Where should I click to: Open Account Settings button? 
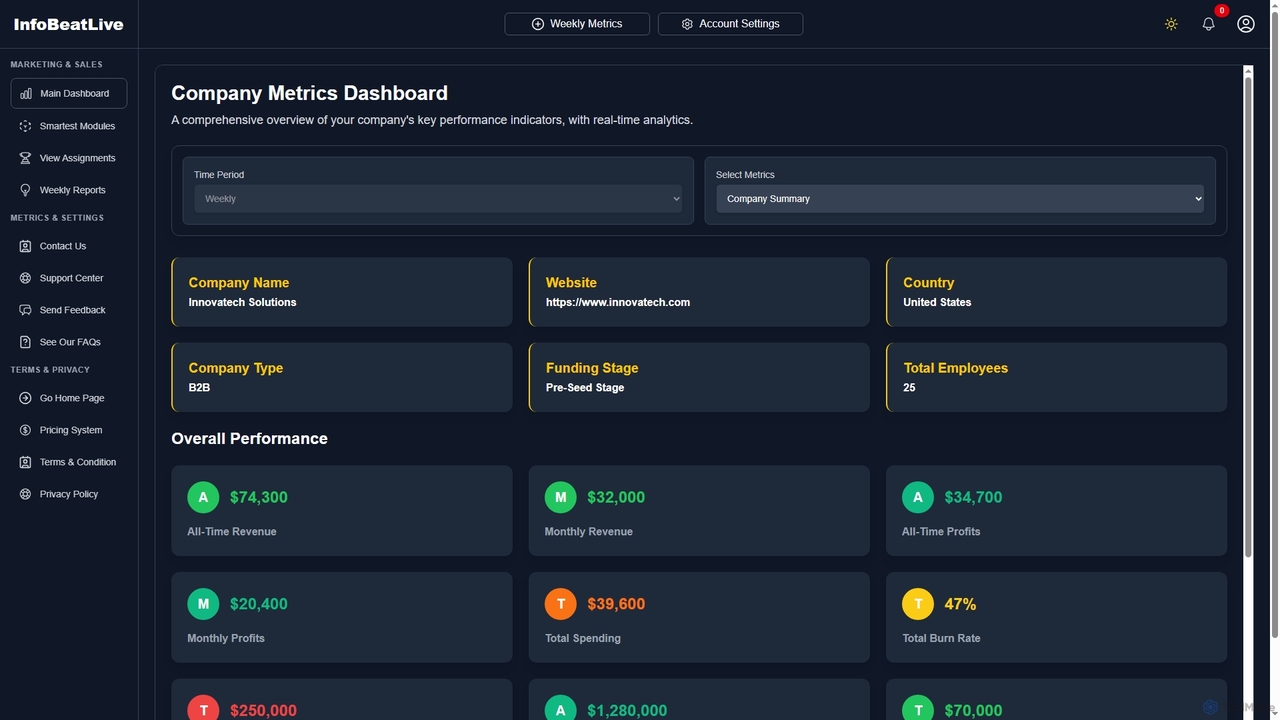(730, 24)
